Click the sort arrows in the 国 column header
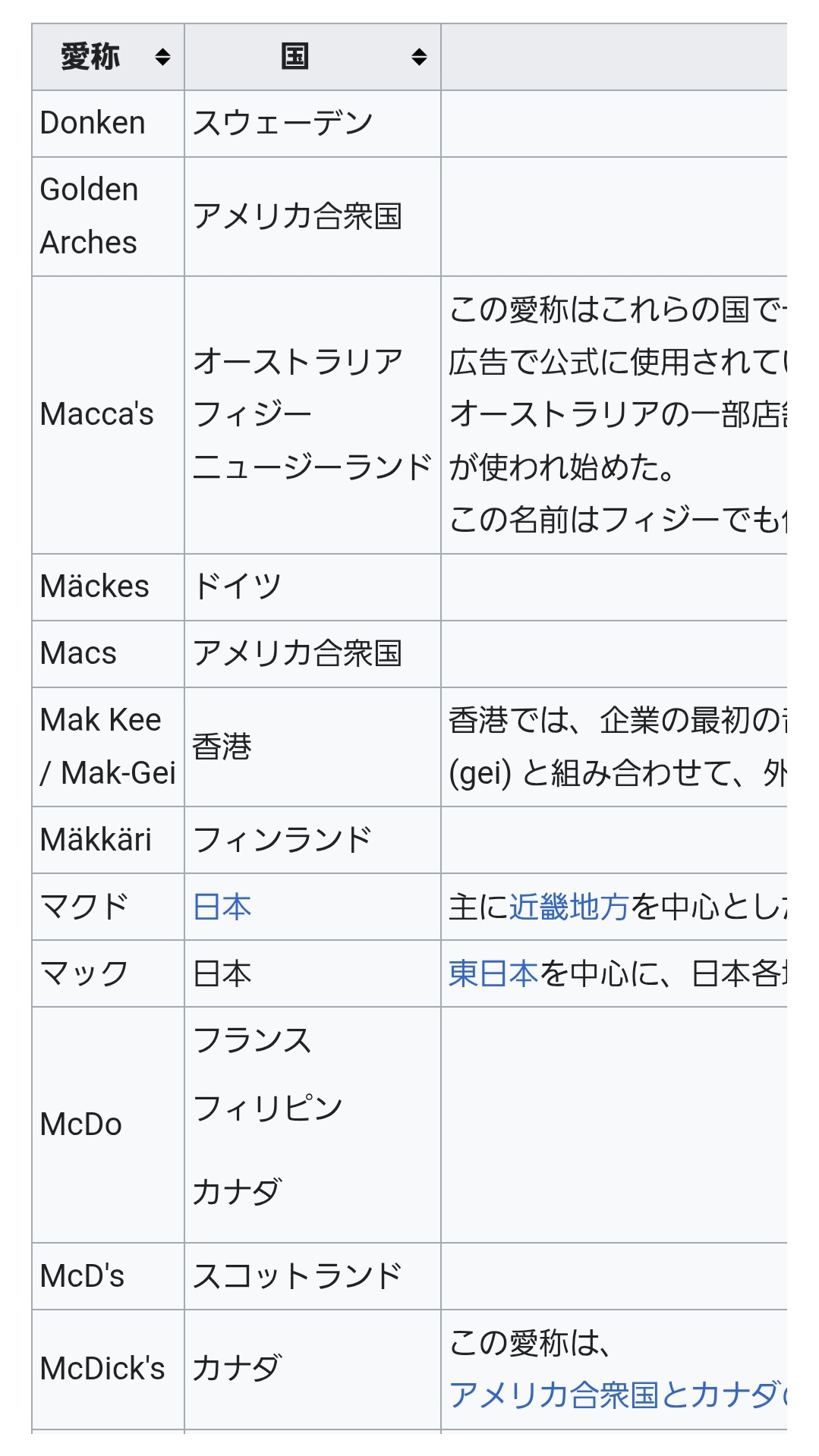 click(x=419, y=57)
